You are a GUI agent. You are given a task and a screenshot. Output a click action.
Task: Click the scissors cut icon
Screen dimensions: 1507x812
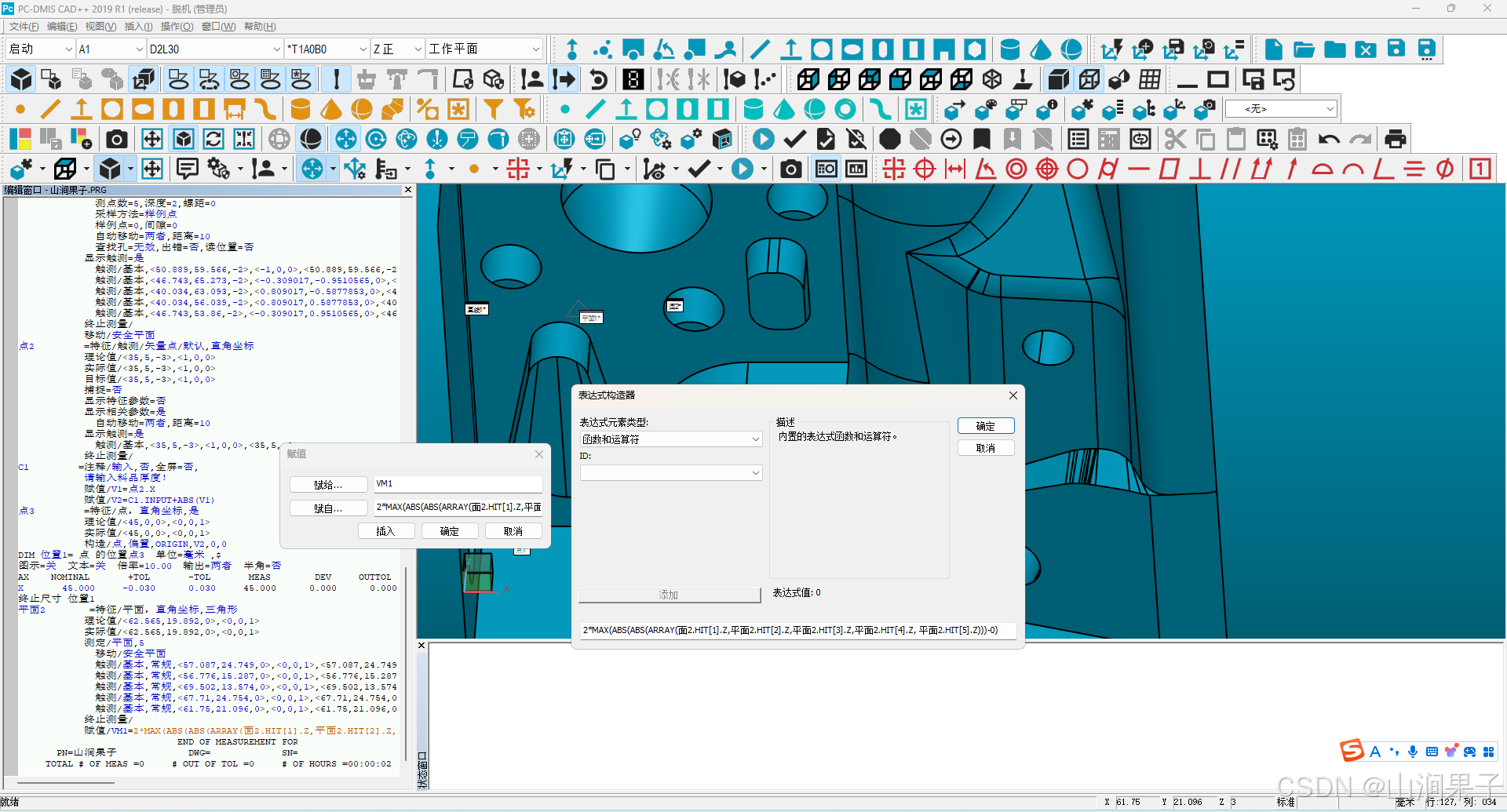[x=1175, y=140]
